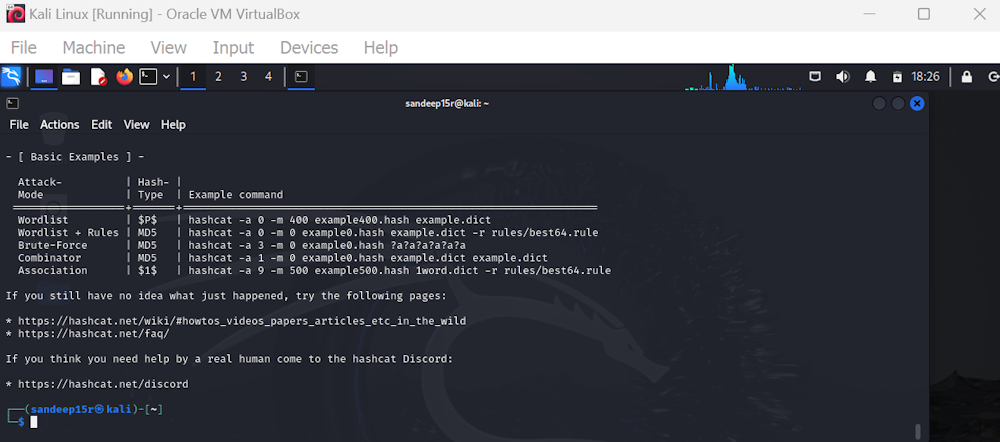The height and width of the screenshot is (442, 1000).
Task: Click the show desktop panel icon
Action: [44, 77]
